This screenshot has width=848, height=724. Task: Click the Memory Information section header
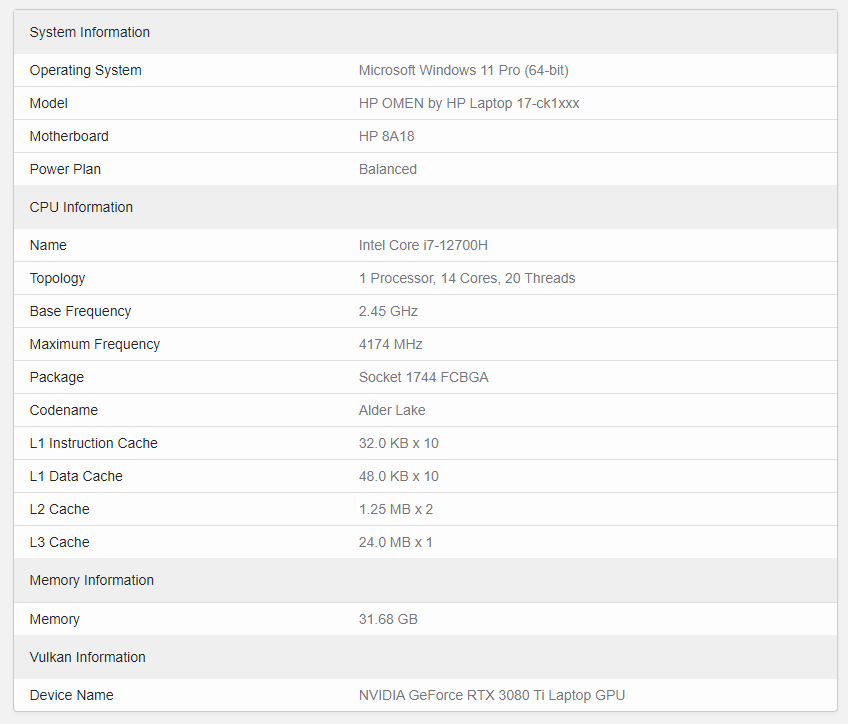tap(91, 580)
